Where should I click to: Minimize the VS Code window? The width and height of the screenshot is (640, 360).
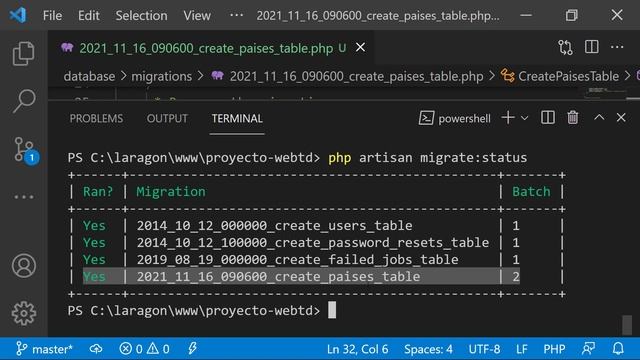pyautogui.click(x=526, y=16)
